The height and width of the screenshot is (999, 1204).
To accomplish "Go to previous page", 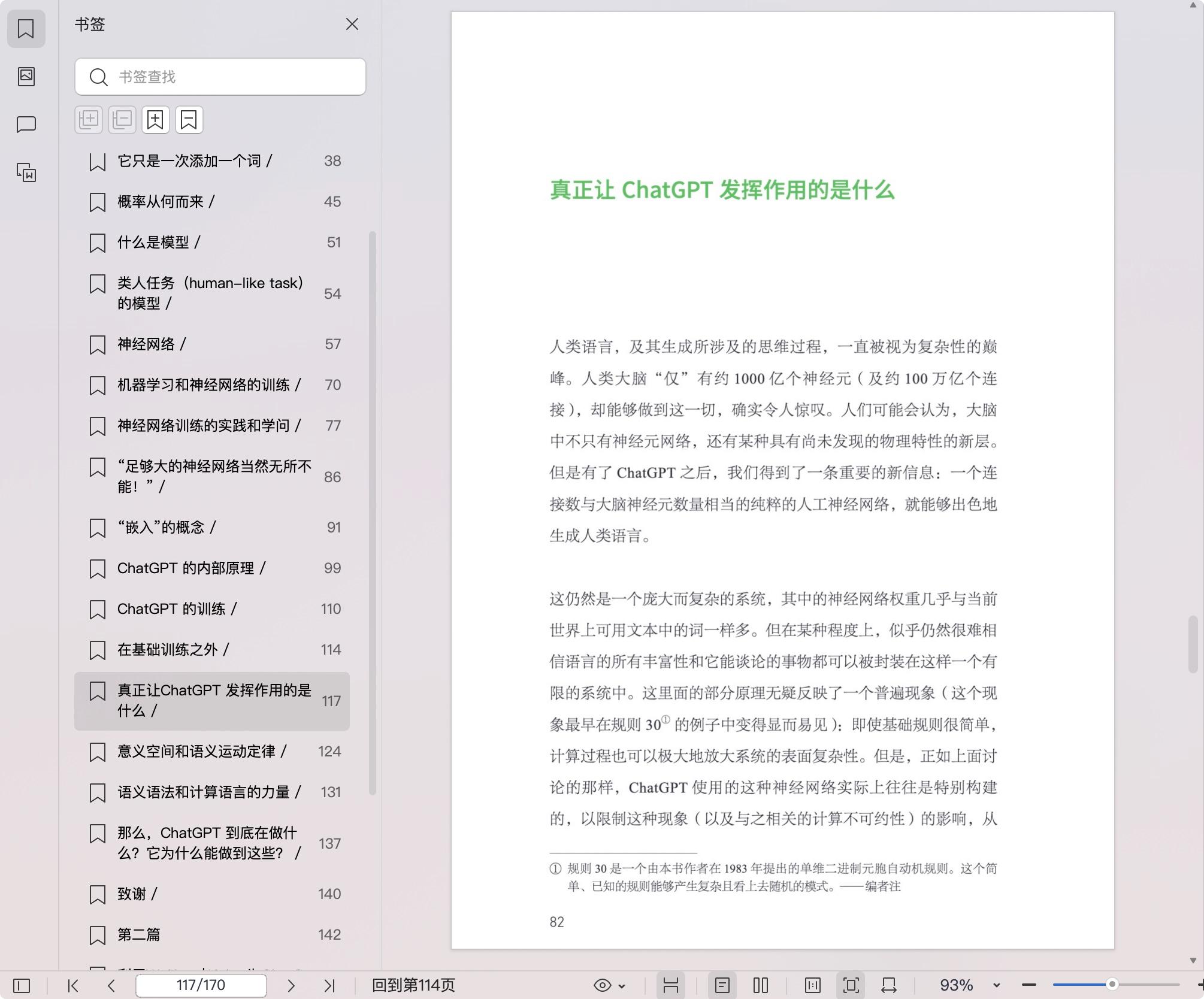I will pyautogui.click(x=111, y=985).
